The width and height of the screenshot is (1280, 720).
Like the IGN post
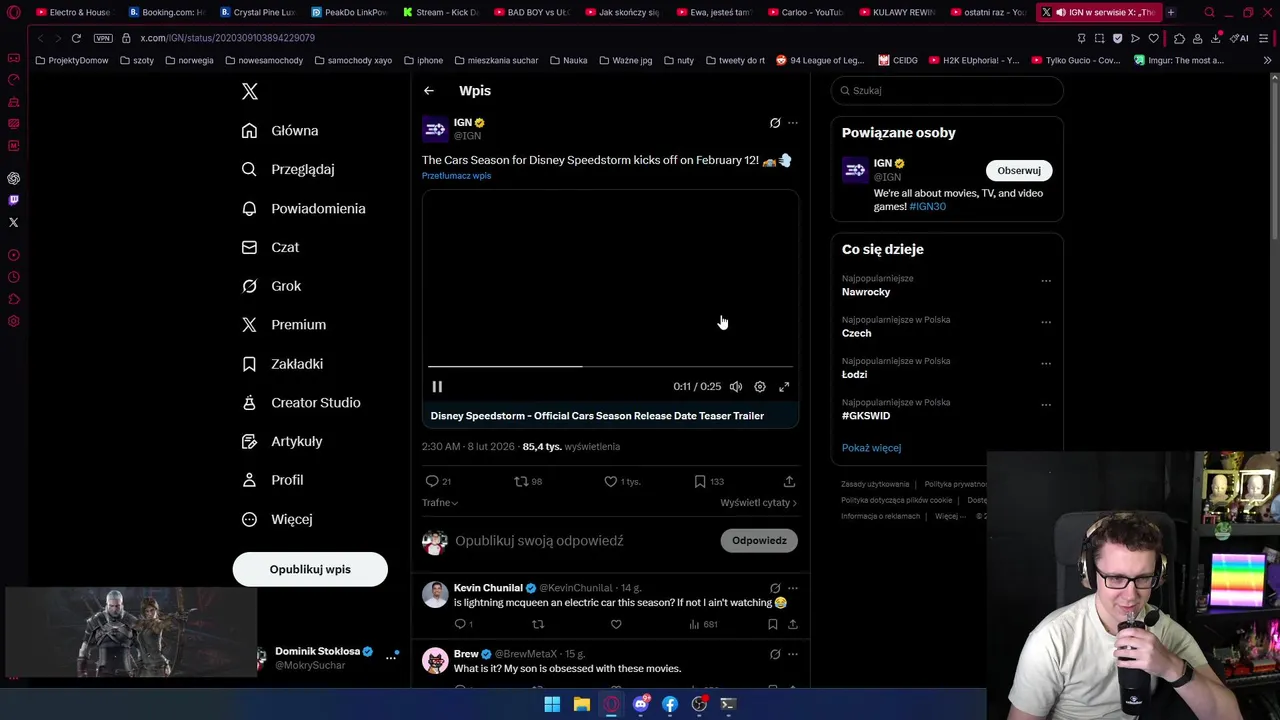[622, 482]
